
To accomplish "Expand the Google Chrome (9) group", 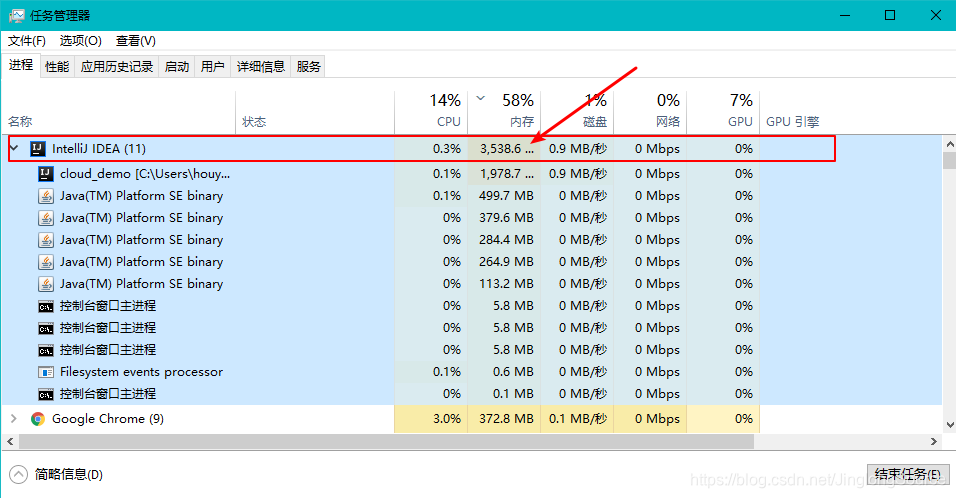I will click(x=13, y=419).
